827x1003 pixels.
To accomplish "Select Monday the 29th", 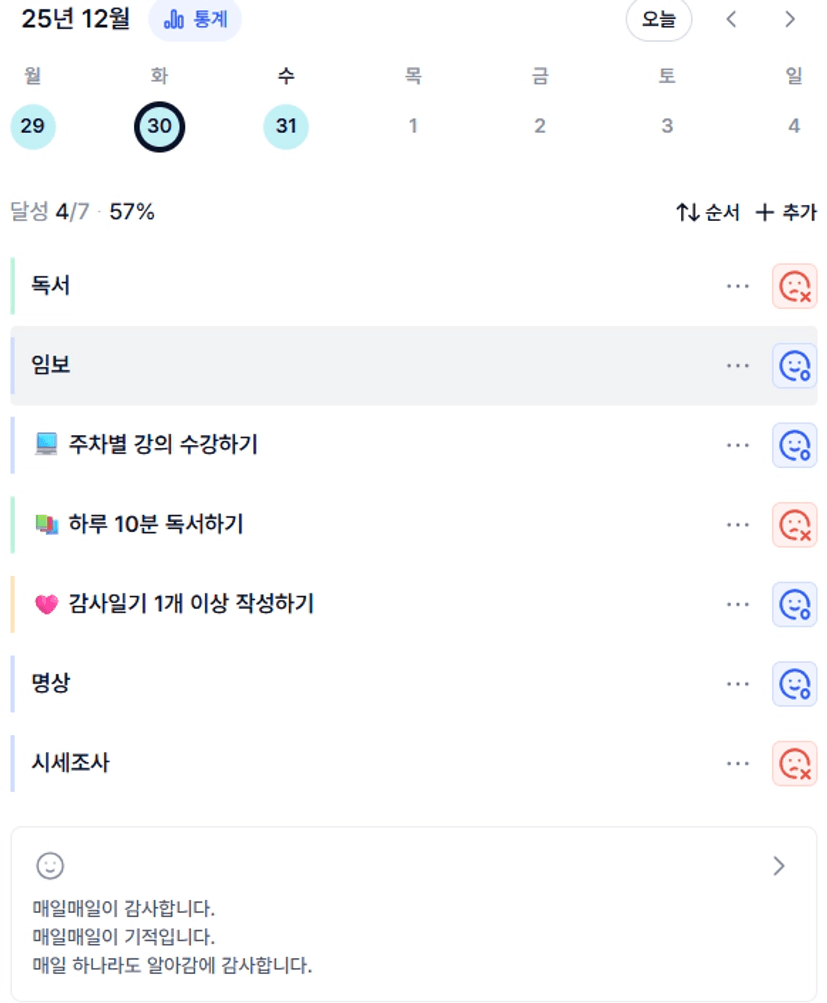I will click(x=33, y=126).
